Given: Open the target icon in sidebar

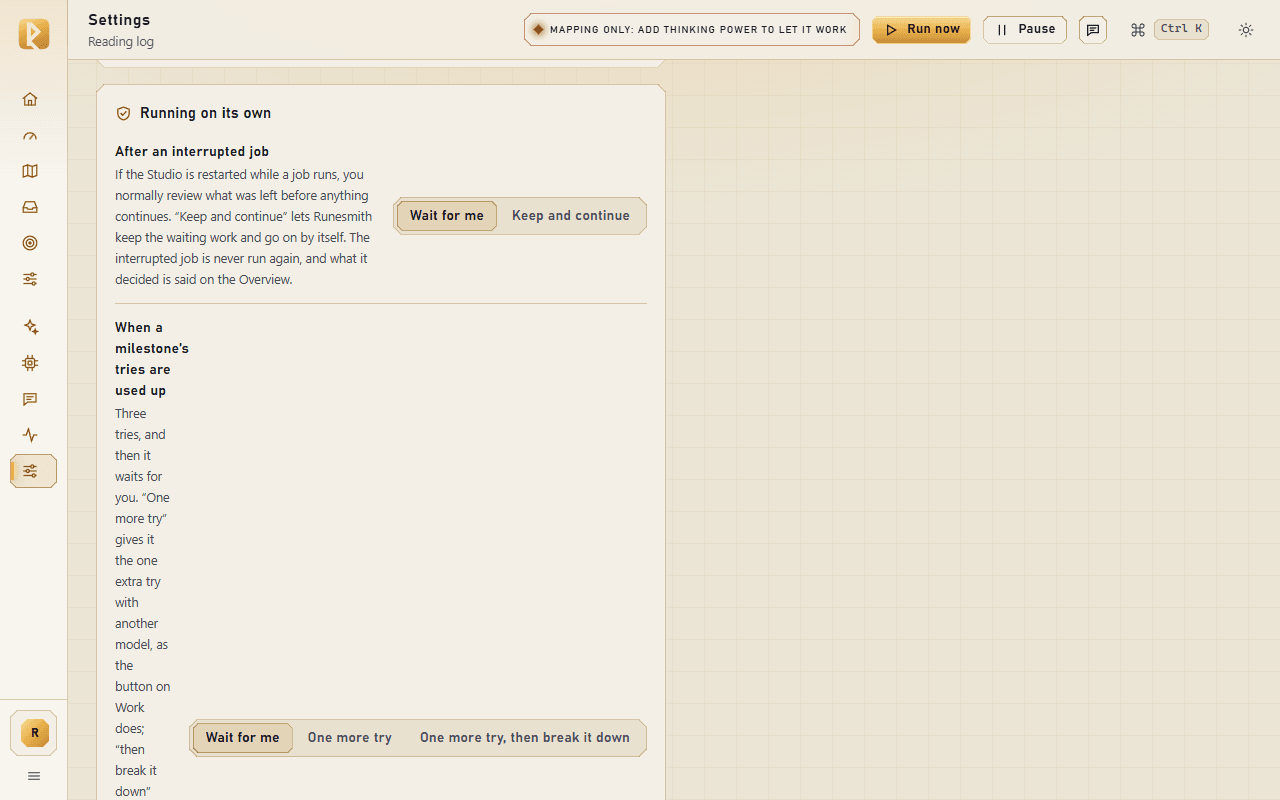Looking at the screenshot, I should coord(30,243).
